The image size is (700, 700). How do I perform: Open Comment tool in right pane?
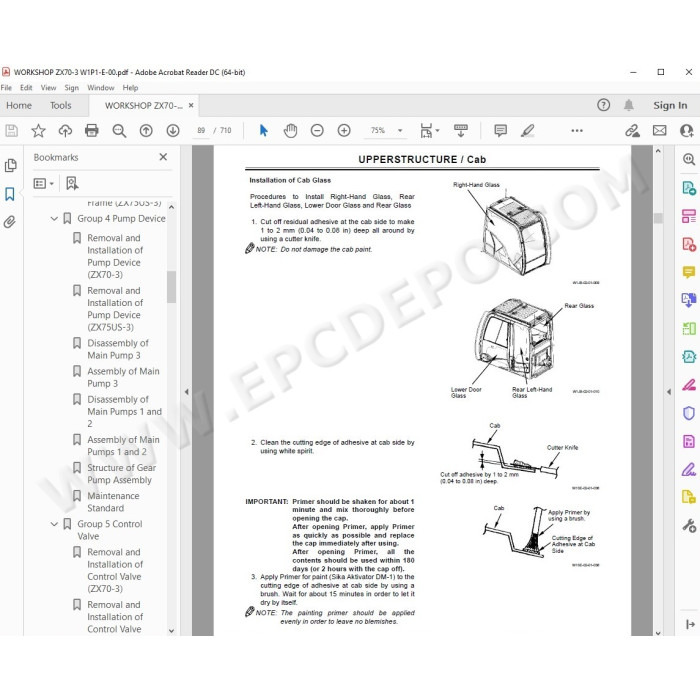click(688, 272)
